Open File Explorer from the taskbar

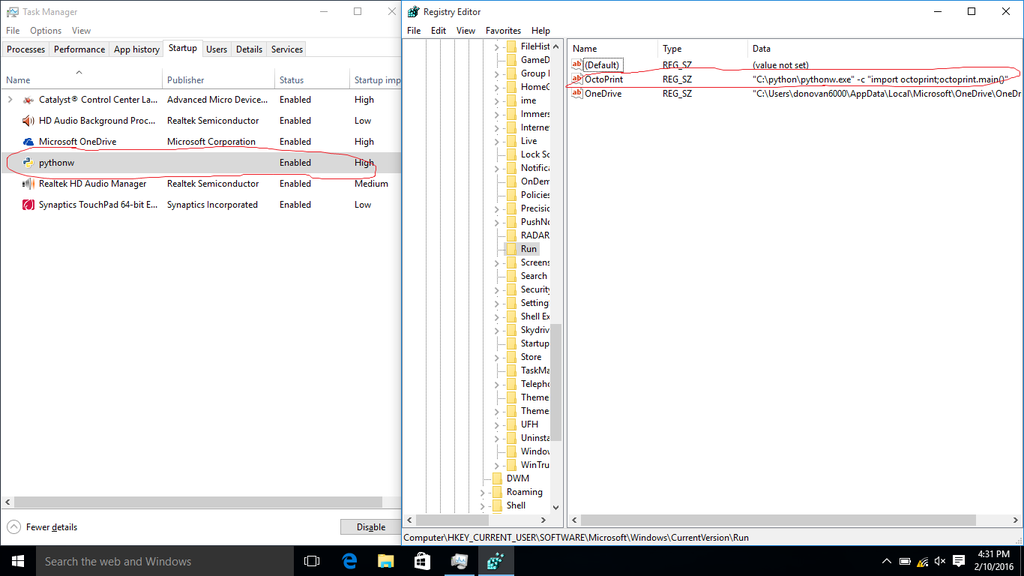386,561
